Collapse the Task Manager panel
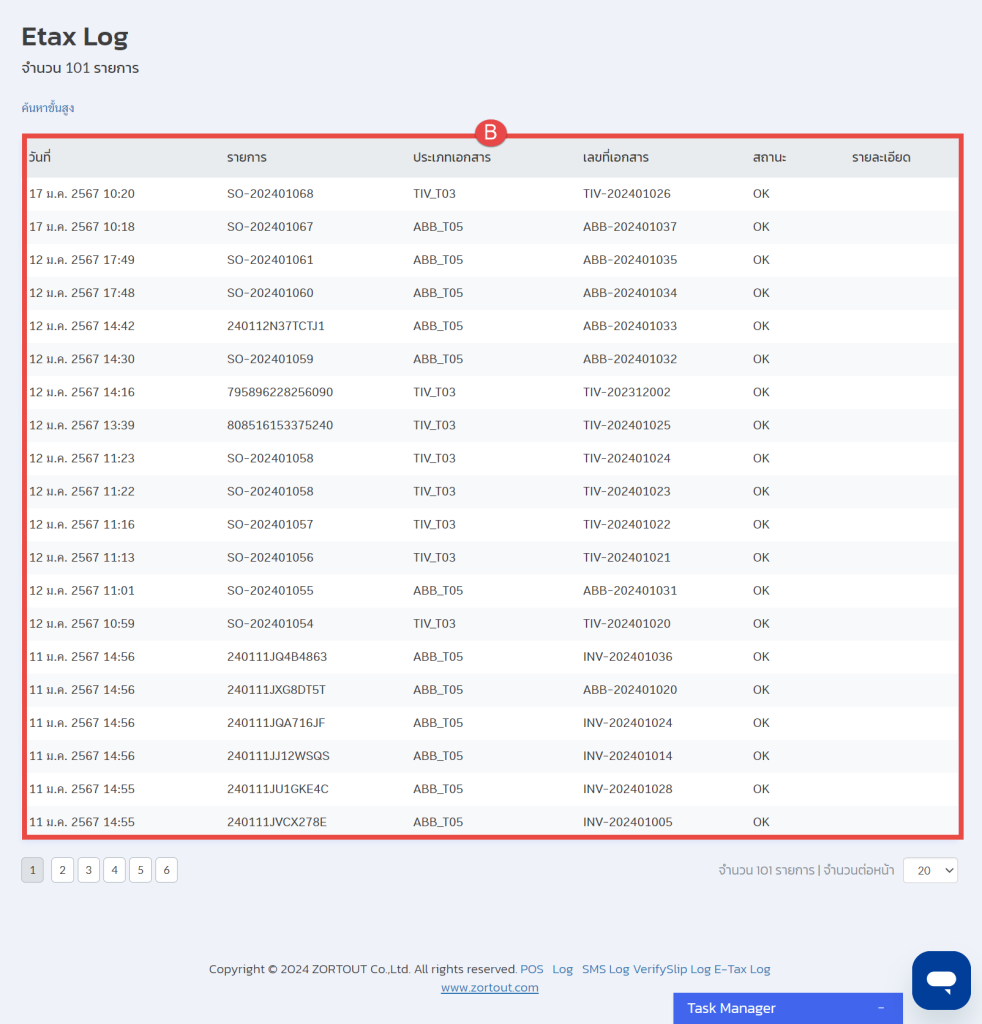 pos(881,1008)
